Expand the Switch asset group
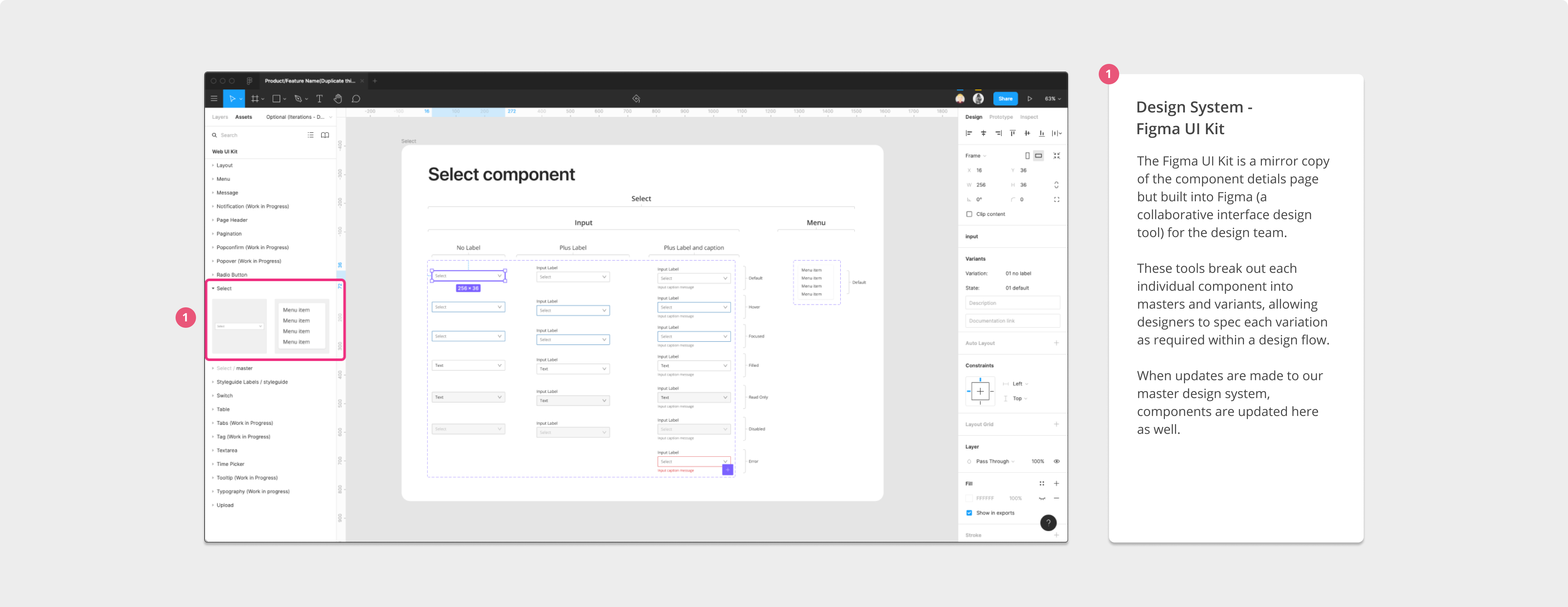The height and width of the screenshot is (607, 1568). pyautogui.click(x=224, y=396)
